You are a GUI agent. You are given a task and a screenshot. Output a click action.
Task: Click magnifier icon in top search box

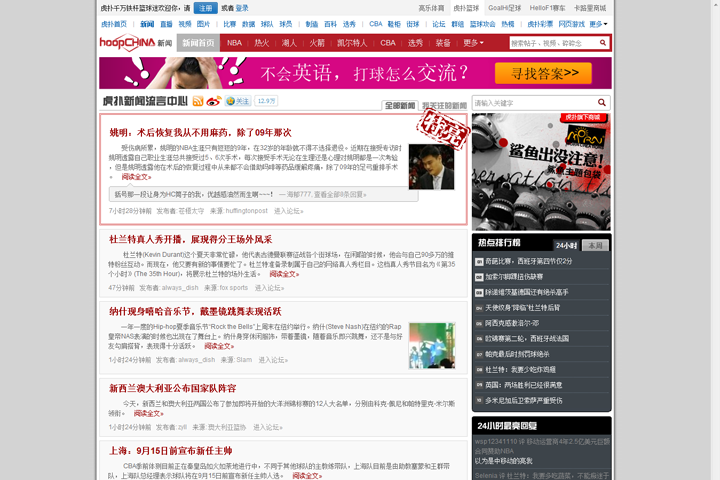601,43
